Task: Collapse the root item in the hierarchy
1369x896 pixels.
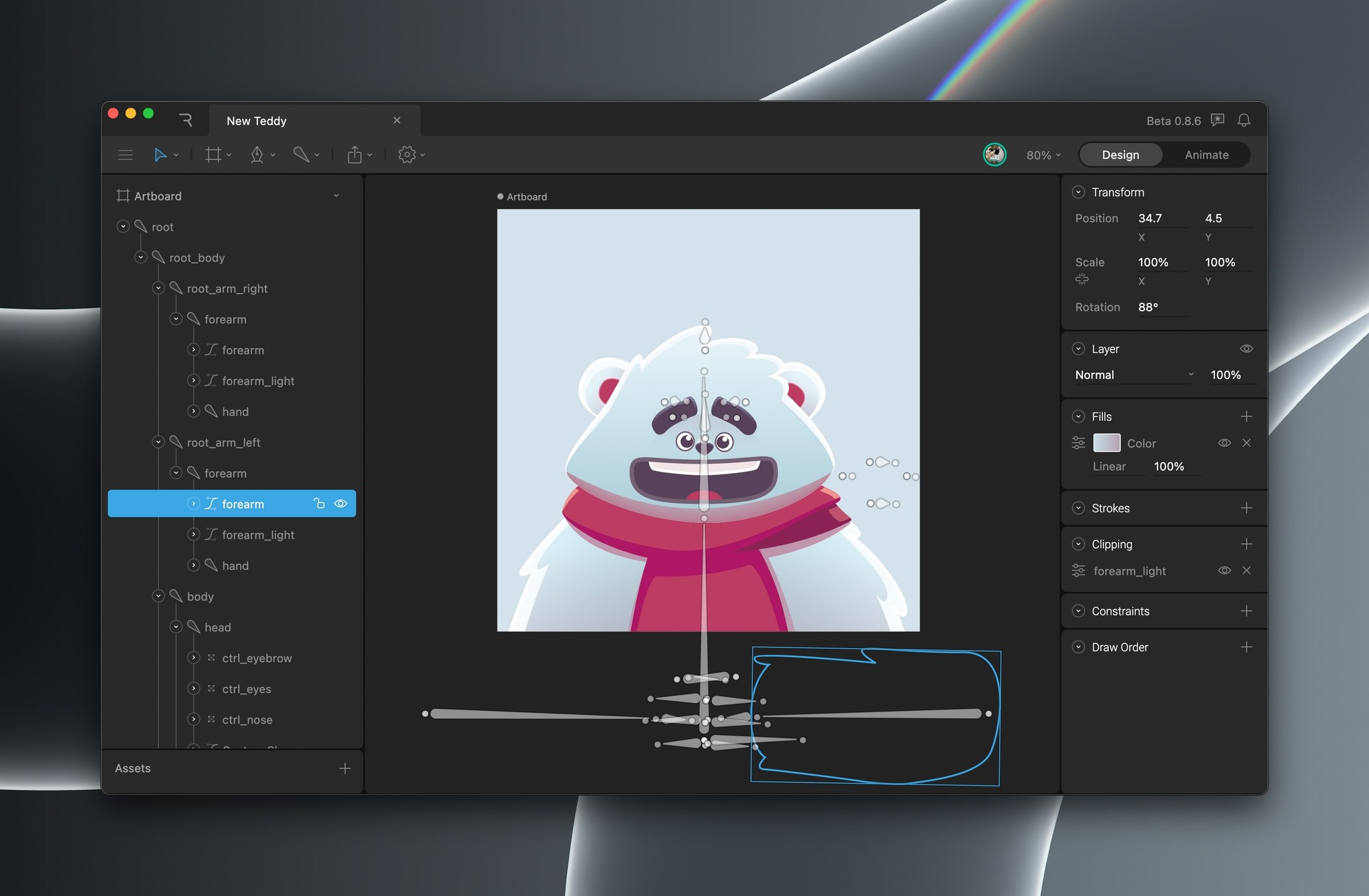Action: pyautogui.click(x=123, y=227)
